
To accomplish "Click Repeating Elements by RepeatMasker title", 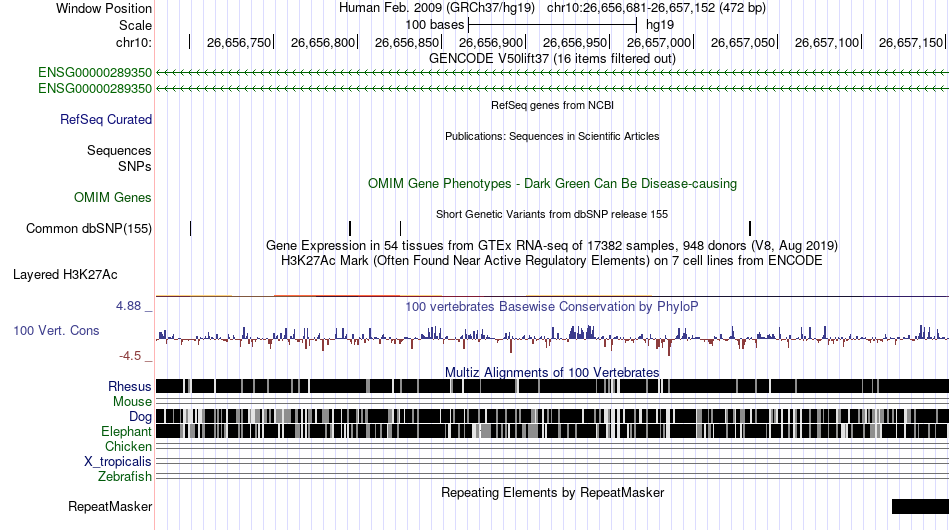I will coord(552,492).
